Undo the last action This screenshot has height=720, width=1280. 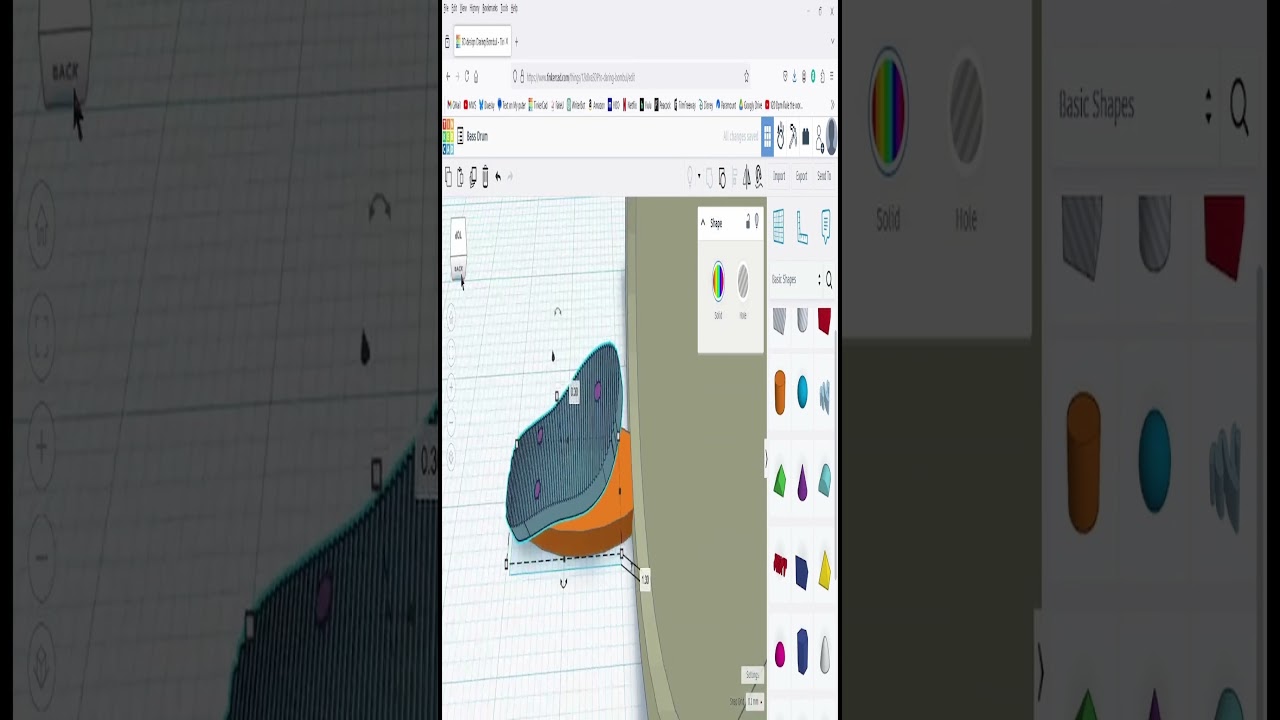pyautogui.click(x=498, y=176)
